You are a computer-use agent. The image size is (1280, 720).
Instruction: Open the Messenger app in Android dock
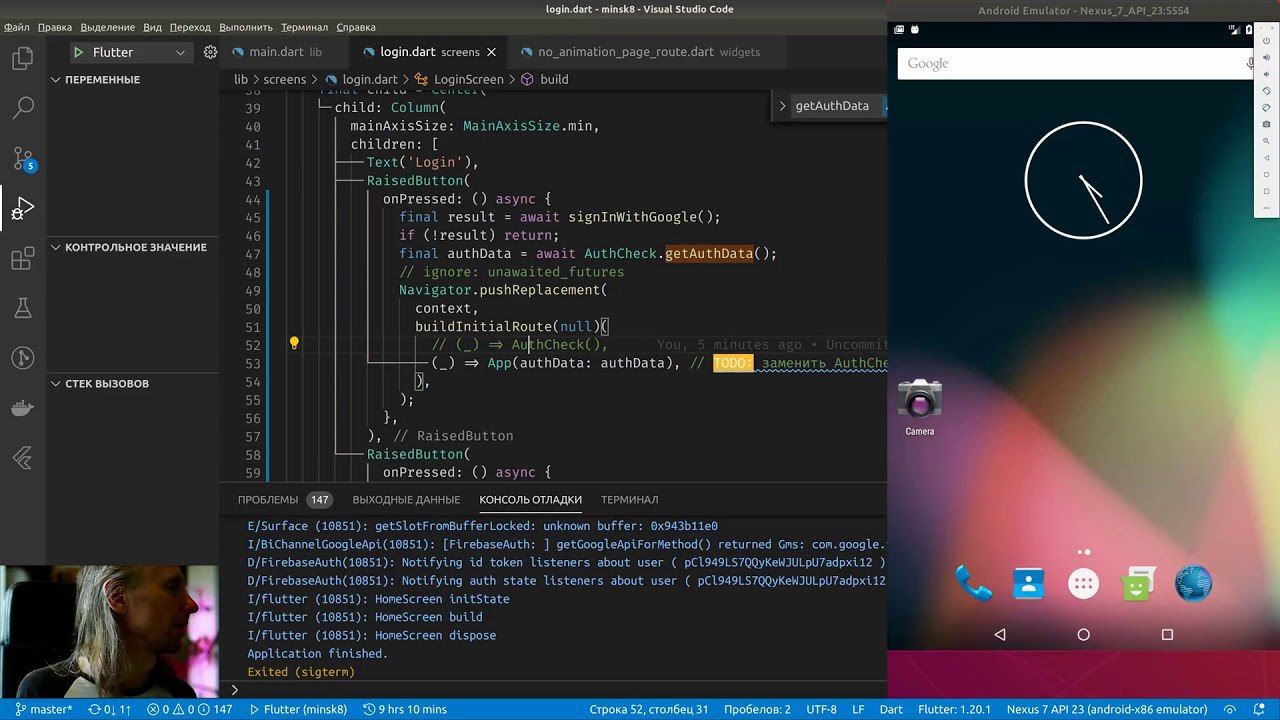pyautogui.click(x=1137, y=583)
